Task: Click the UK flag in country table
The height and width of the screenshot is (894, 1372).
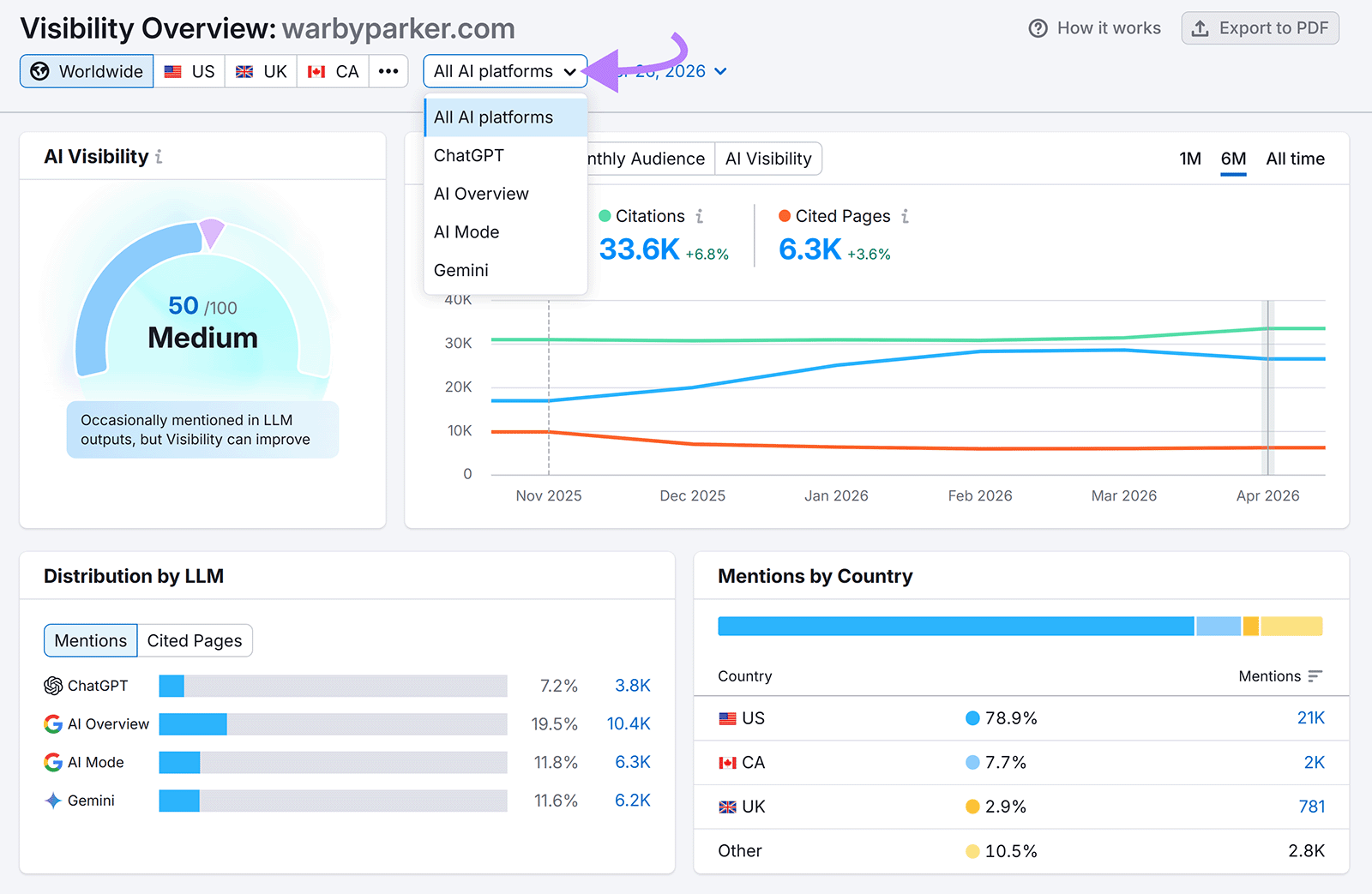Action: [x=727, y=807]
